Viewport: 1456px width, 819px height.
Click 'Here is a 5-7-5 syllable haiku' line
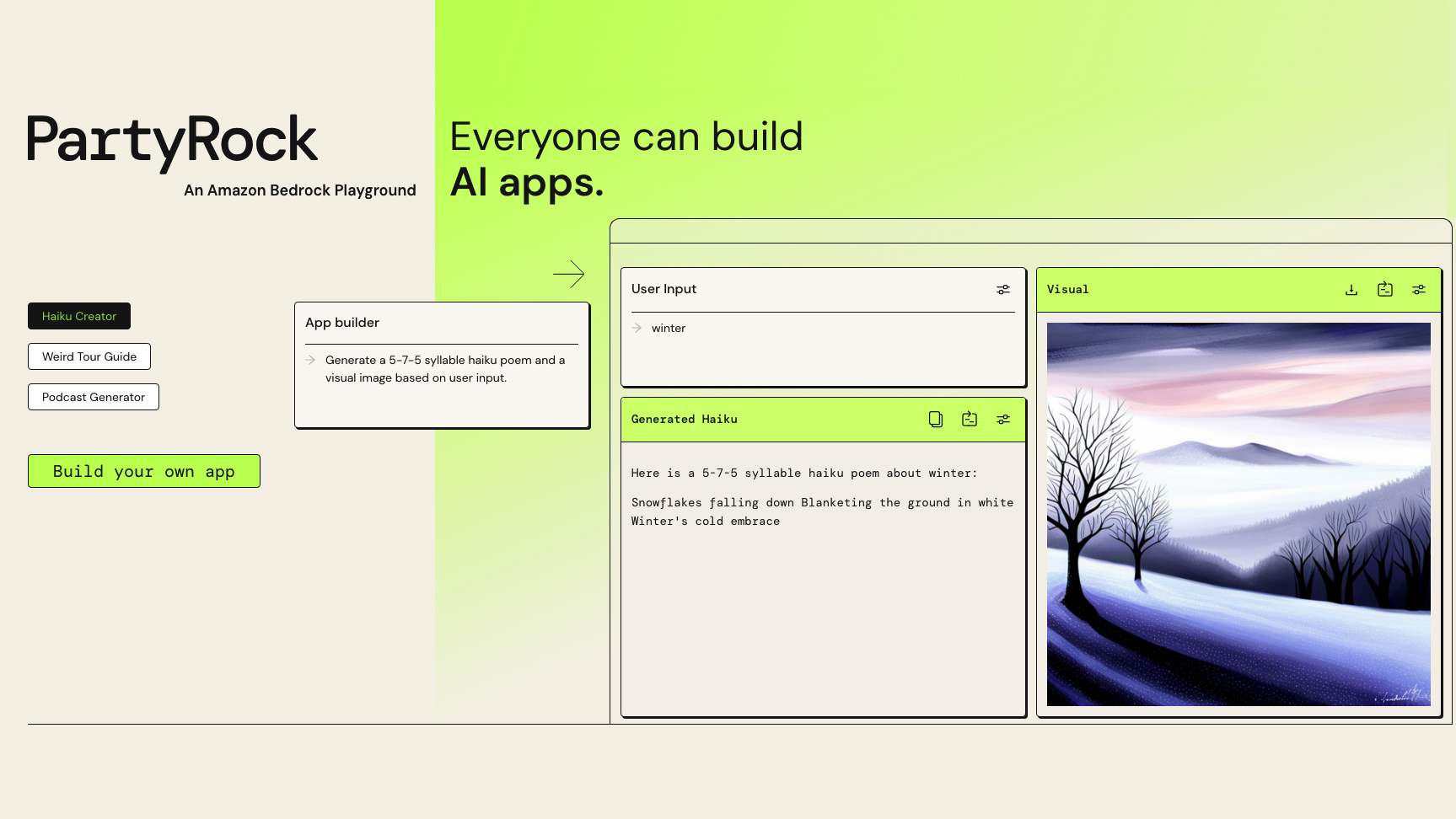coord(804,473)
